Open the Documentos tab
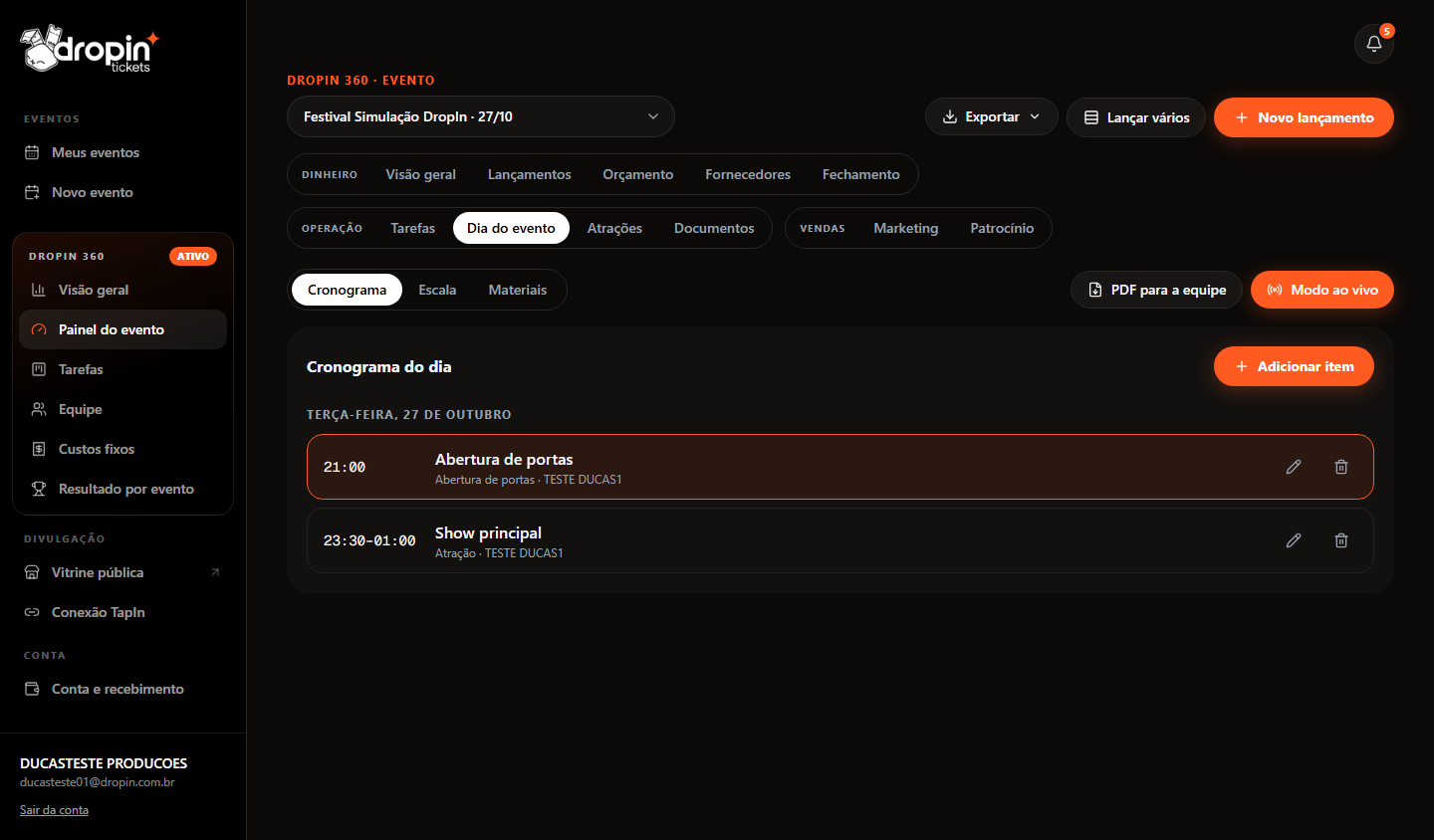1434x840 pixels. tap(714, 228)
